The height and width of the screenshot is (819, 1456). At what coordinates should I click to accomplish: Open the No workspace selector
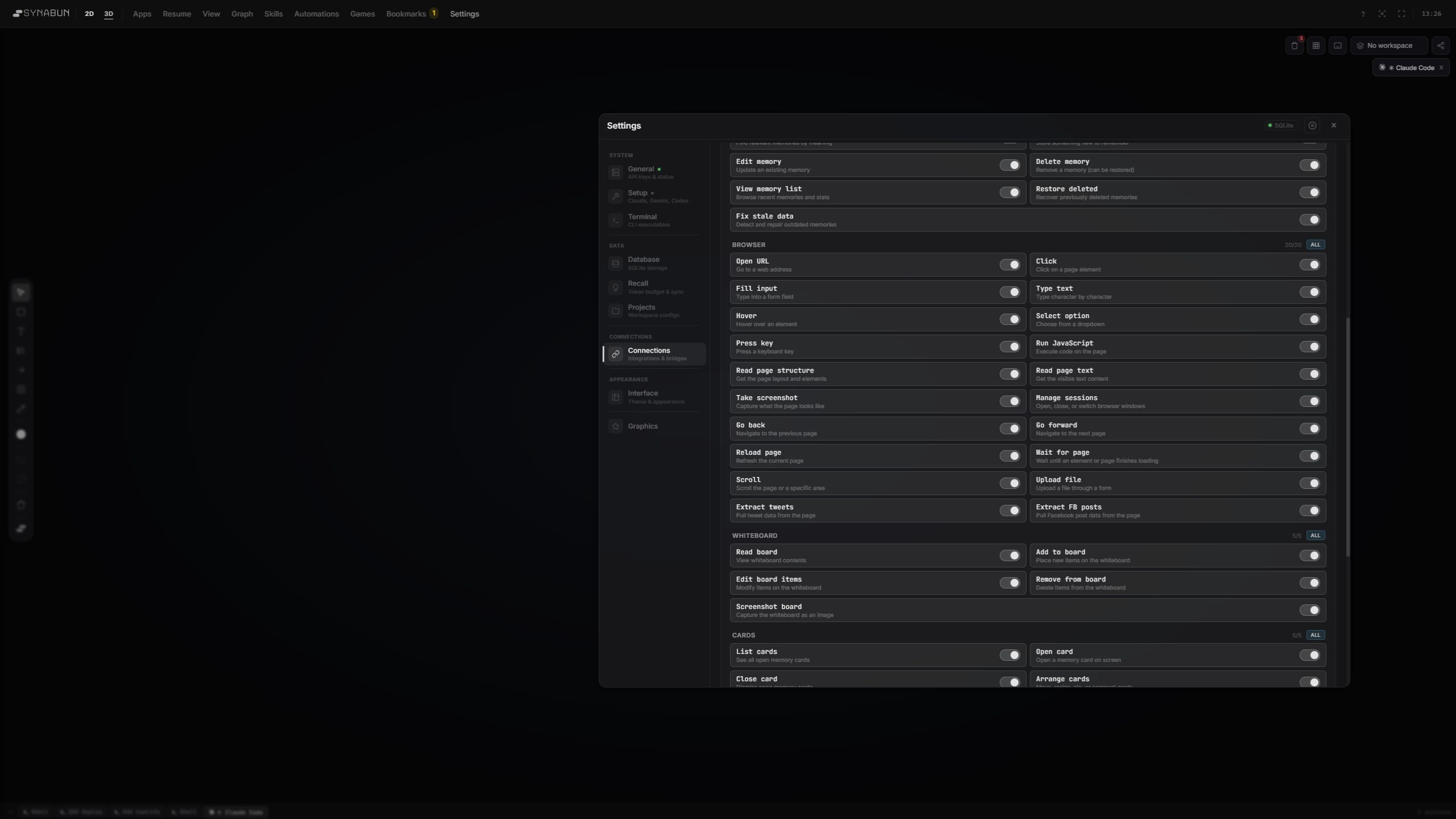(1388, 46)
